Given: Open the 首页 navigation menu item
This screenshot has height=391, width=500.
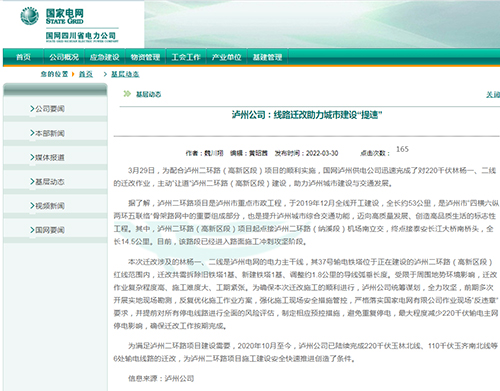Looking at the screenshot, I should (x=23, y=57).
